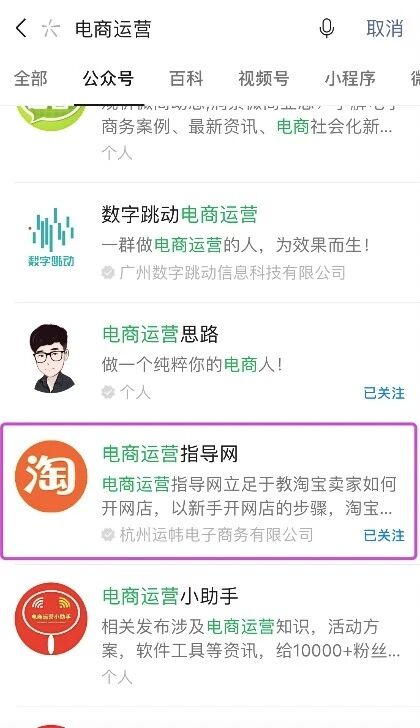Viewport: 420px width, 728px height.
Task: Tap the orange 淘 logo icon
Action: [x=51, y=477]
